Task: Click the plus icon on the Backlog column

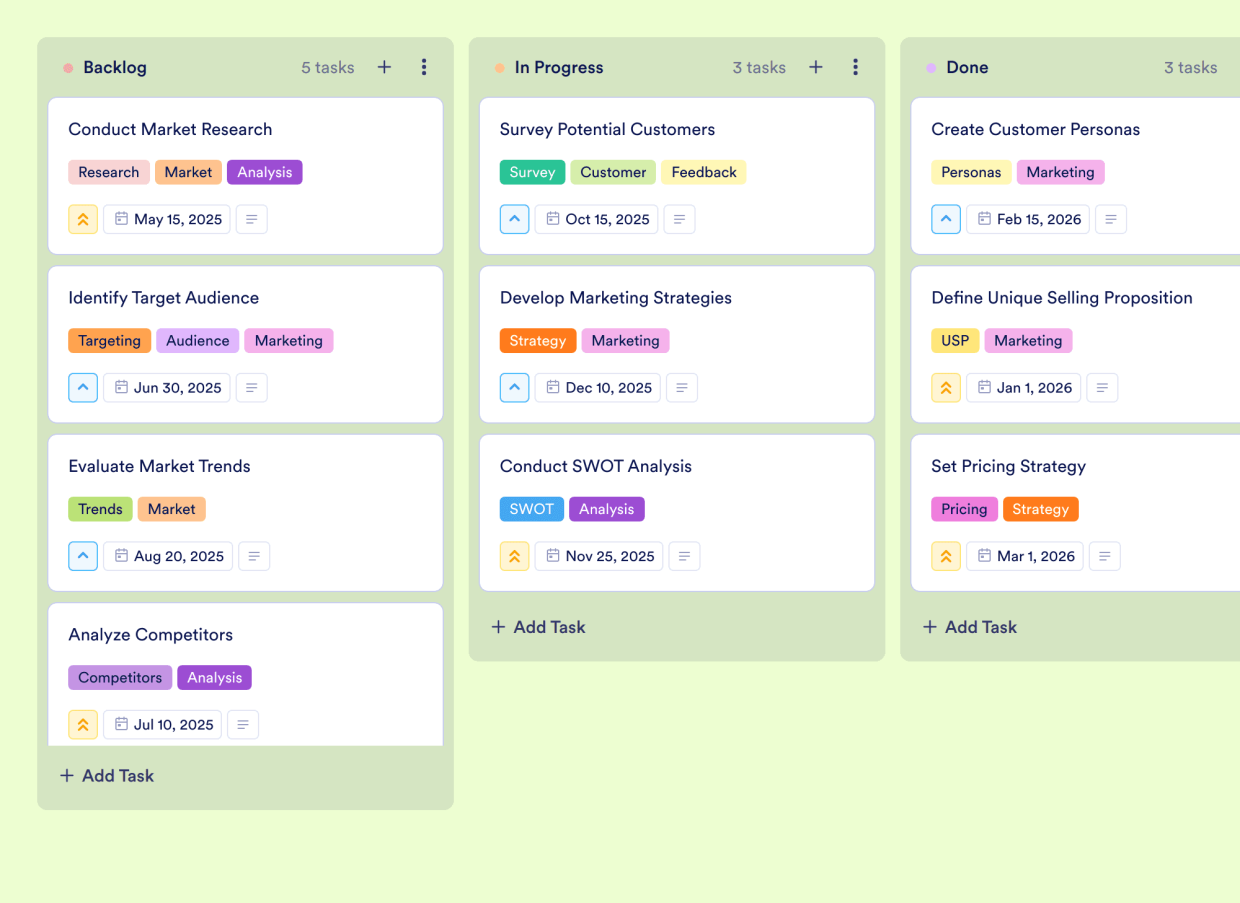Action: 384,67
